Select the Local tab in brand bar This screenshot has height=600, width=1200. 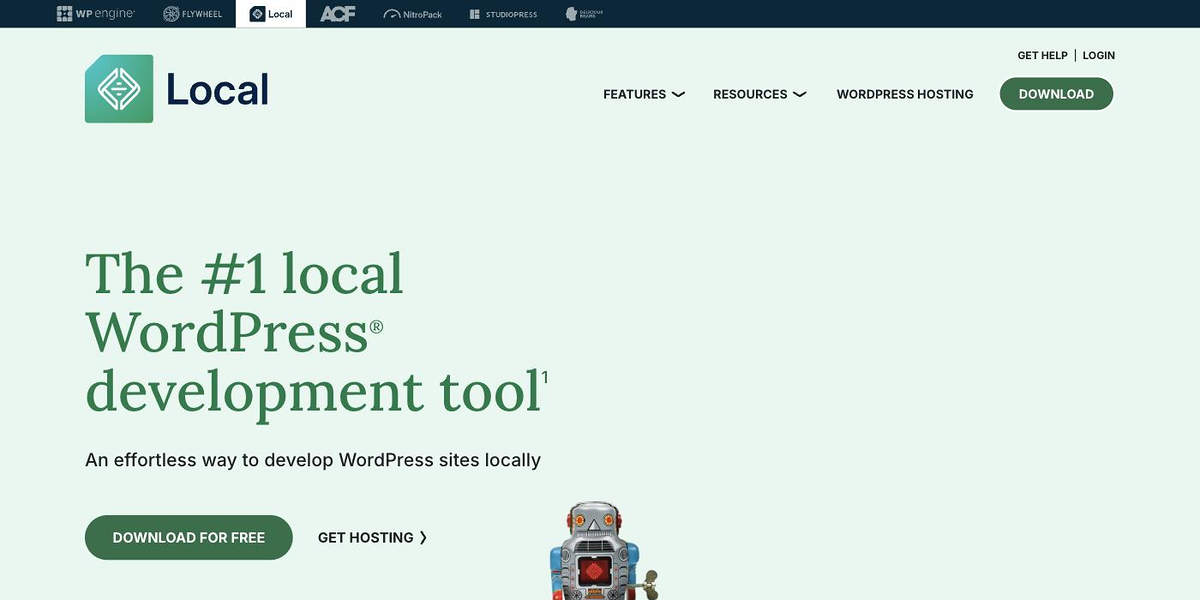tap(271, 14)
